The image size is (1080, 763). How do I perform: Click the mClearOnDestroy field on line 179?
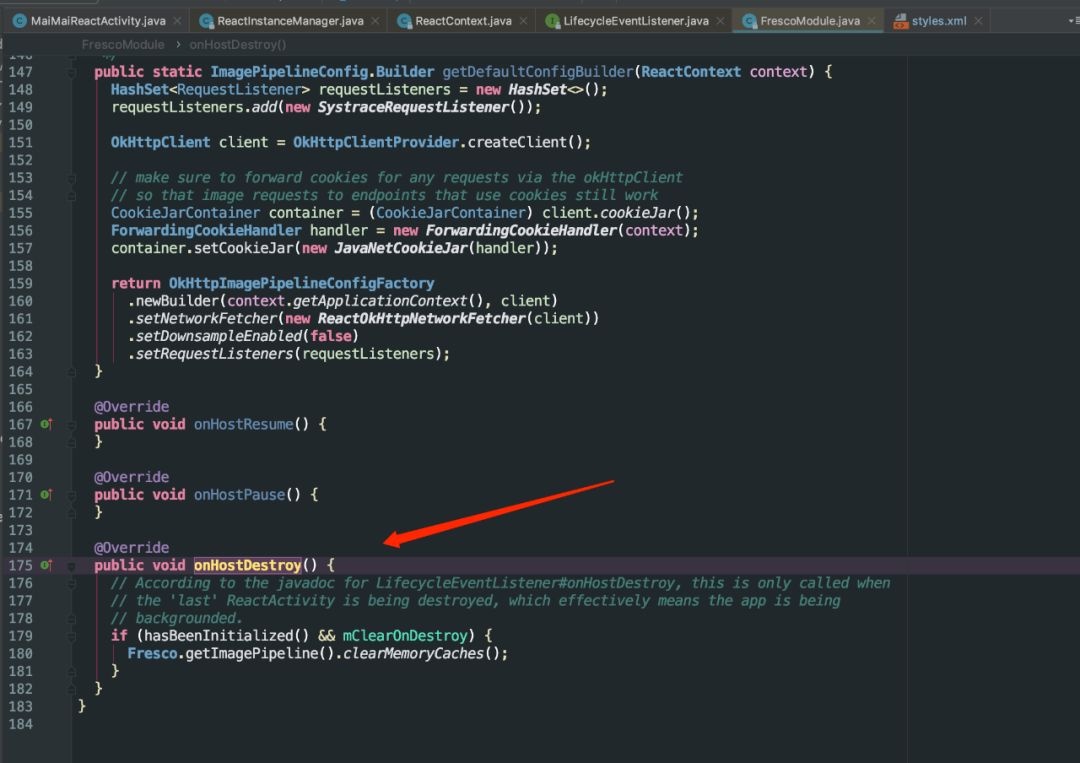pyautogui.click(x=405, y=636)
